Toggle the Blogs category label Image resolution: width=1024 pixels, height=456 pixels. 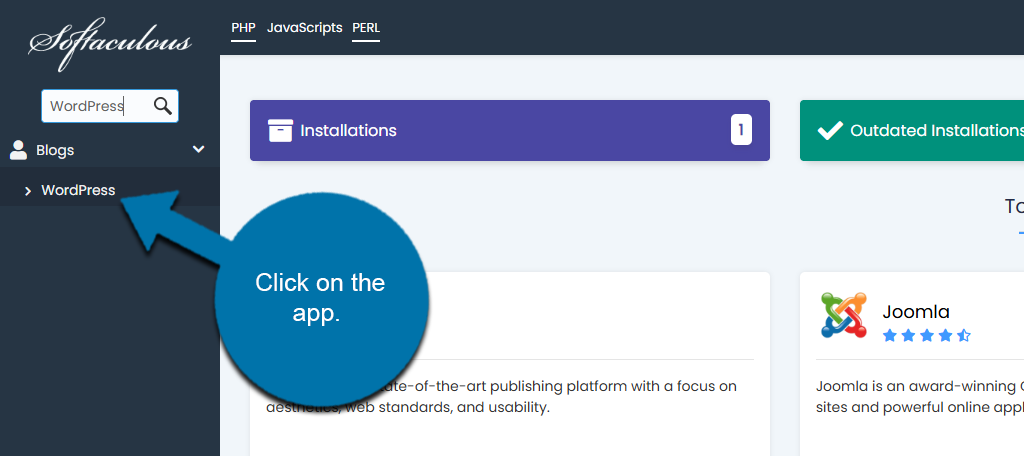[x=55, y=150]
